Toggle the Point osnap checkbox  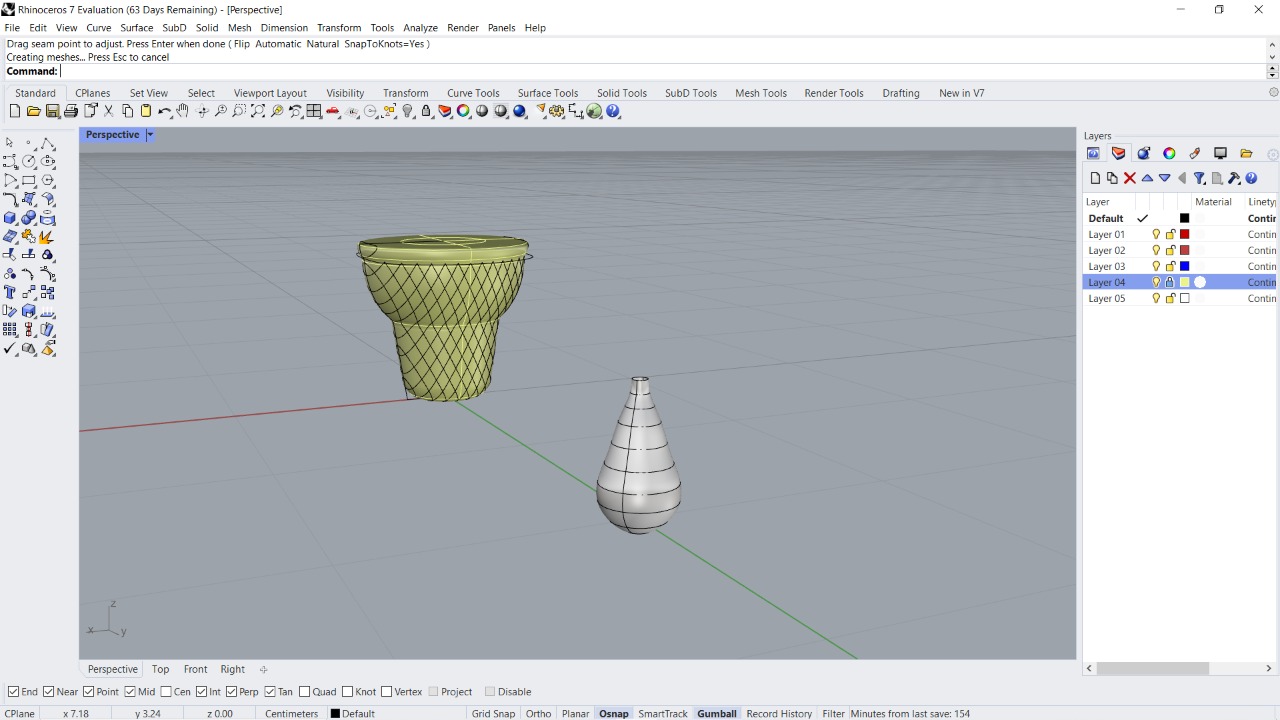[x=89, y=692]
